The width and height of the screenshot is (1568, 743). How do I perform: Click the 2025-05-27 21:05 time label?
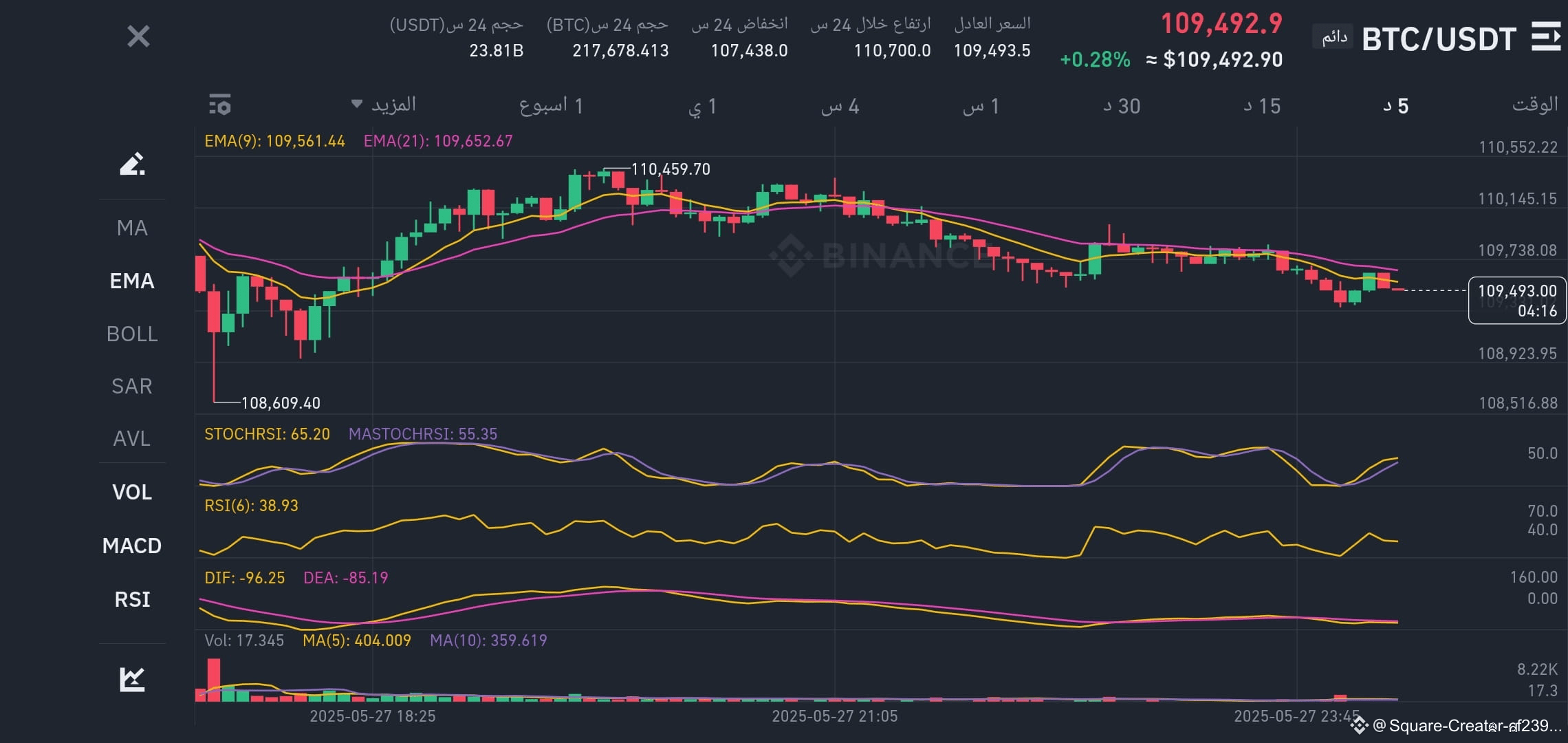coord(835,716)
